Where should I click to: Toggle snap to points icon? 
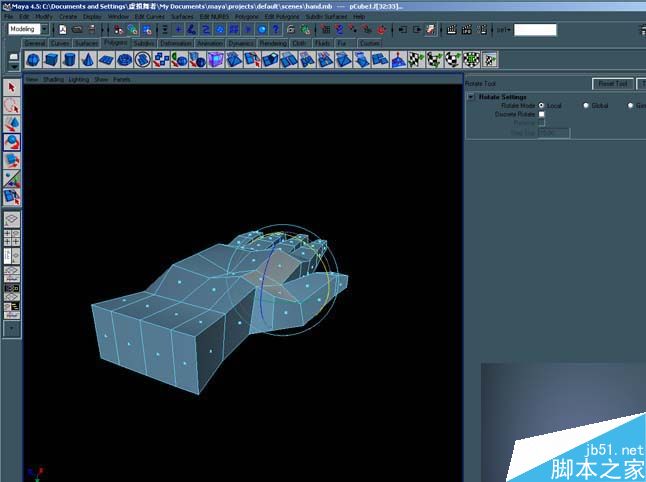coord(353,29)
